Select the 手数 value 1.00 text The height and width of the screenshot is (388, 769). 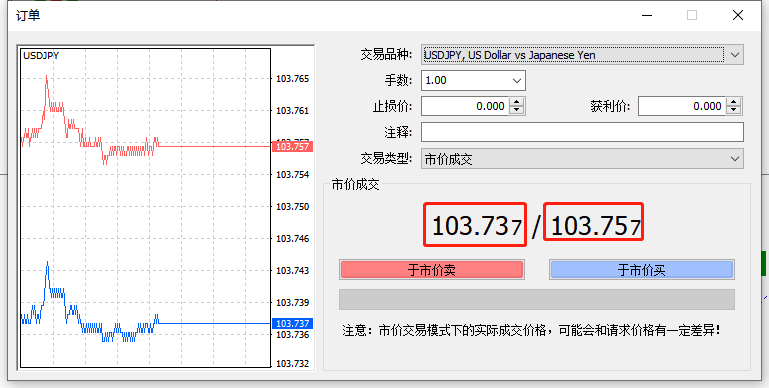(436, 80)
